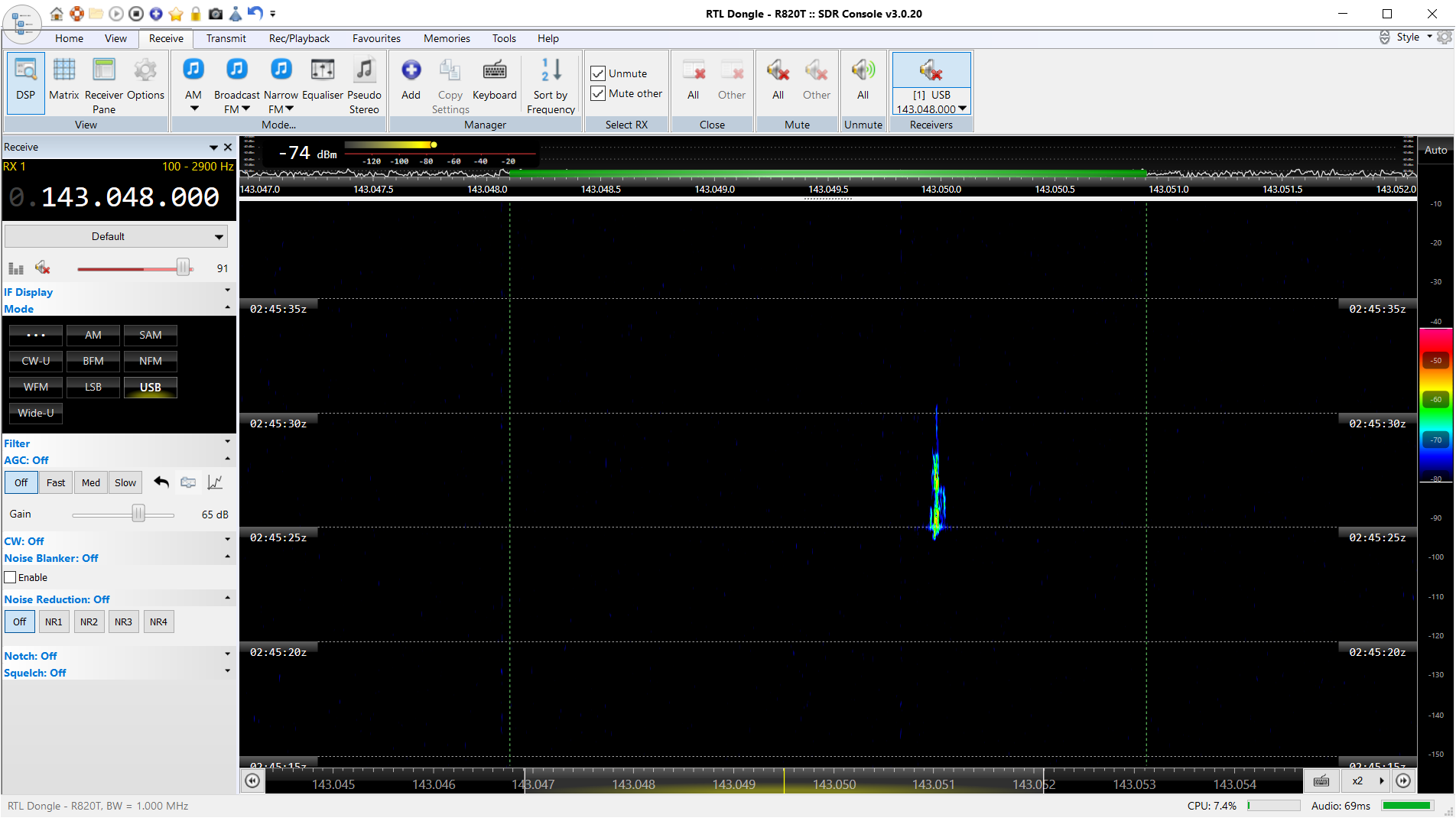Switch to the Rec/Playback tab
This screenshot has width=1456, height=818.
[299, 38]
